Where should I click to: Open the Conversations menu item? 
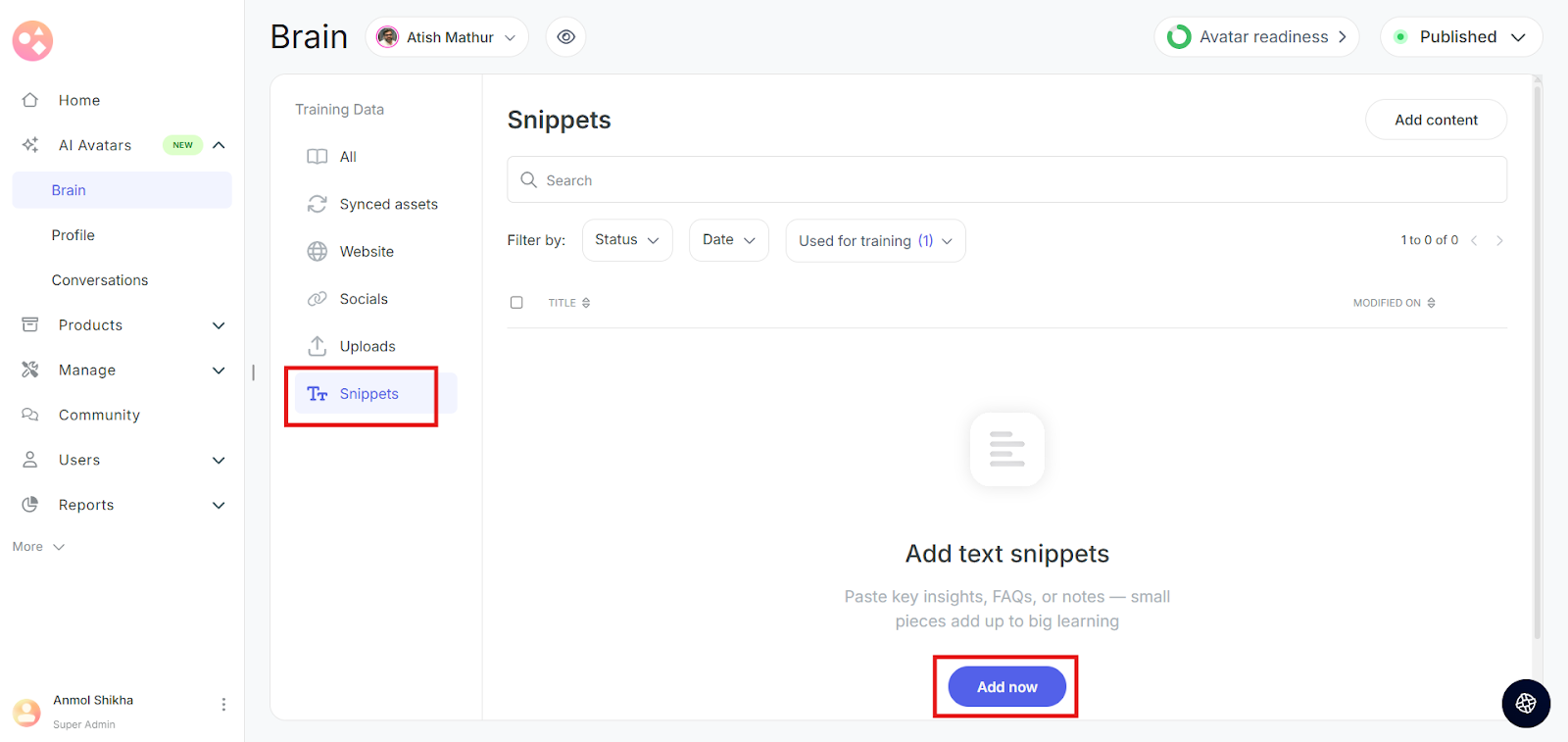pos(100,280)
